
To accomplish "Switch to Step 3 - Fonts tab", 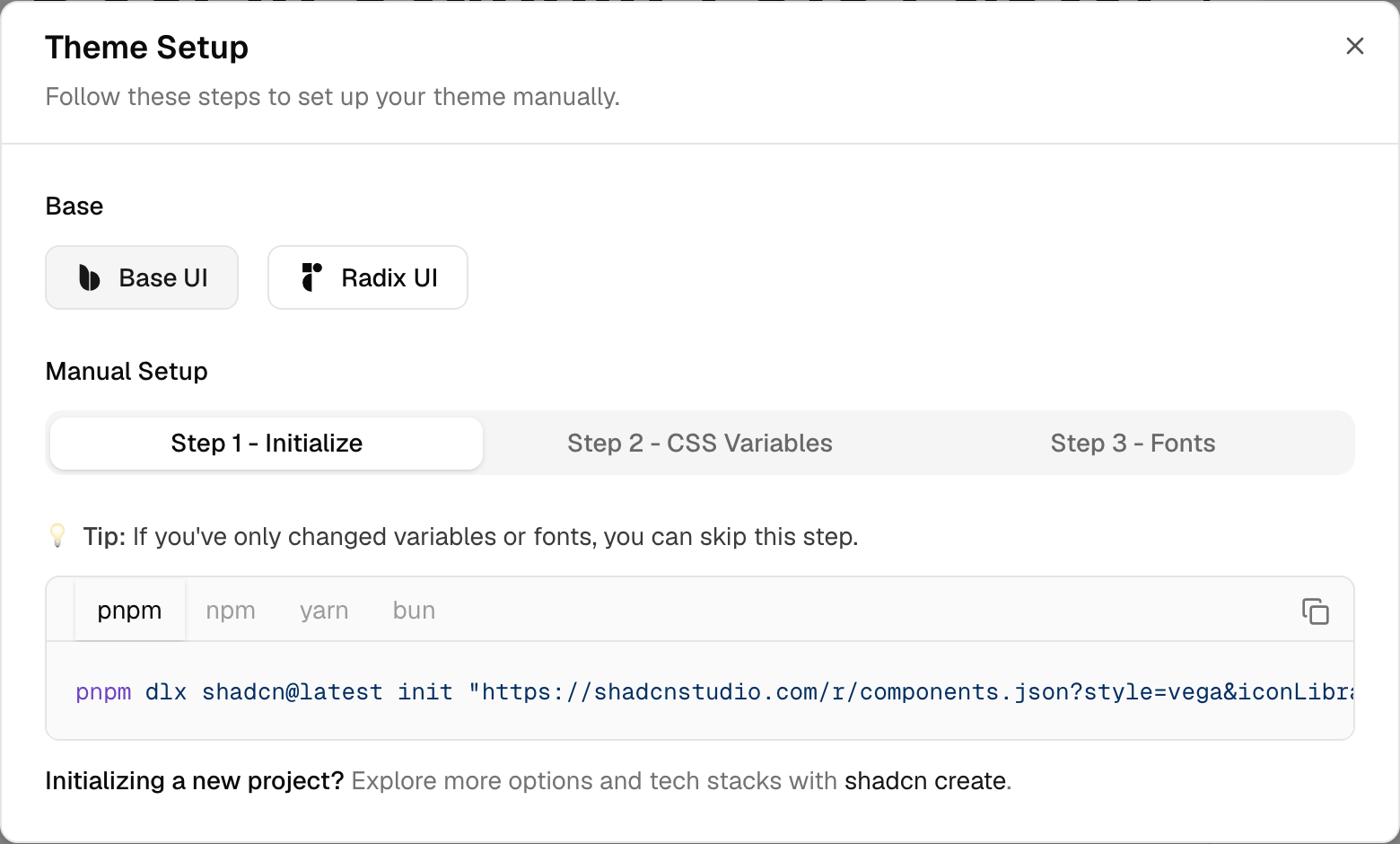I will tap(1133, 443).
